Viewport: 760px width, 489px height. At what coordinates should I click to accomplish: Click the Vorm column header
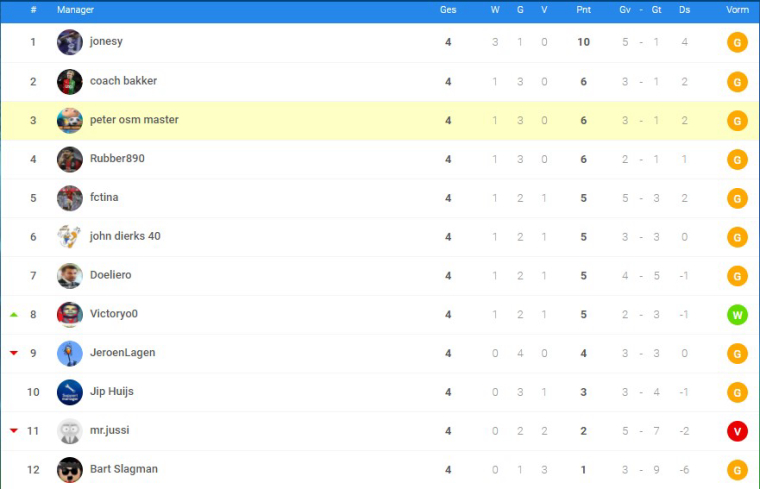coord(737,10)
